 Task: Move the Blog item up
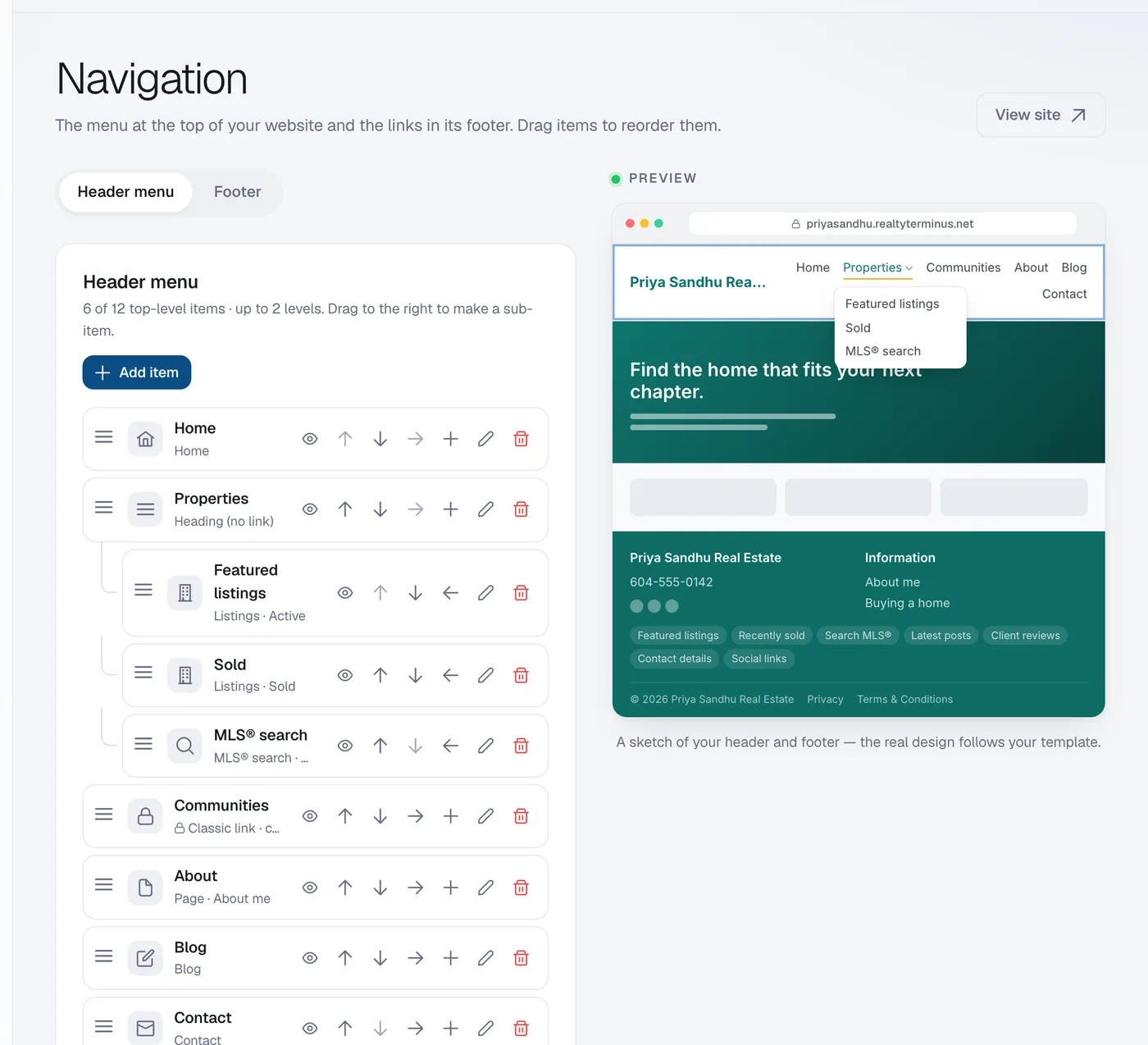[344, 958]
